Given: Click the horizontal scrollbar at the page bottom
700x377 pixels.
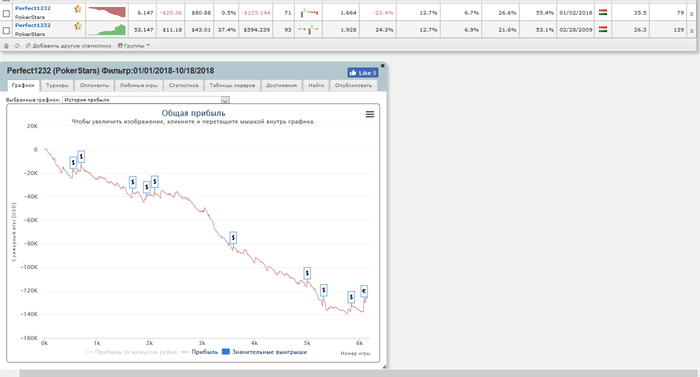Looking at the screenshot, I should coord(359,373).
